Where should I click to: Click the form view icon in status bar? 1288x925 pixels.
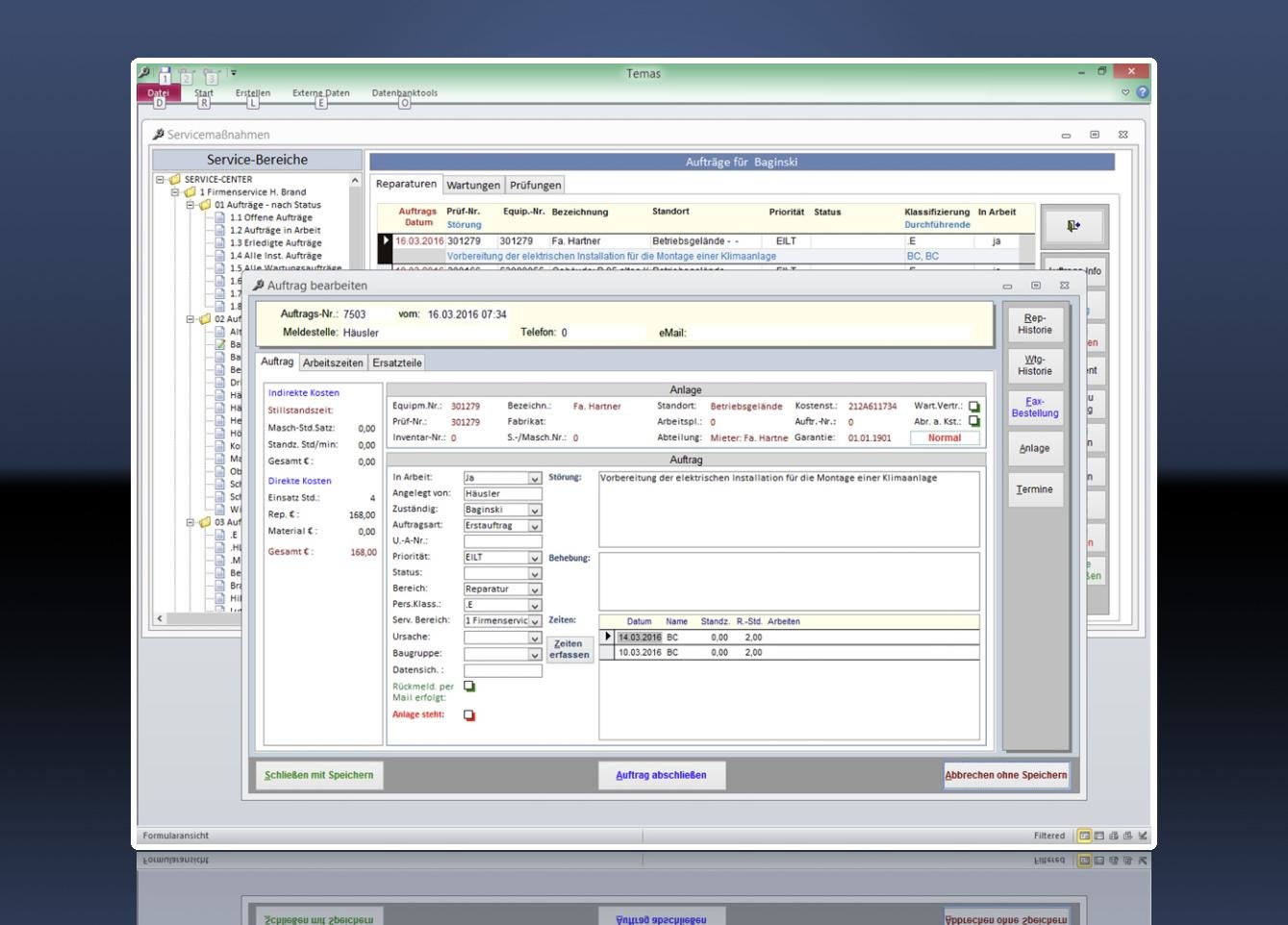pos(1084,836)
